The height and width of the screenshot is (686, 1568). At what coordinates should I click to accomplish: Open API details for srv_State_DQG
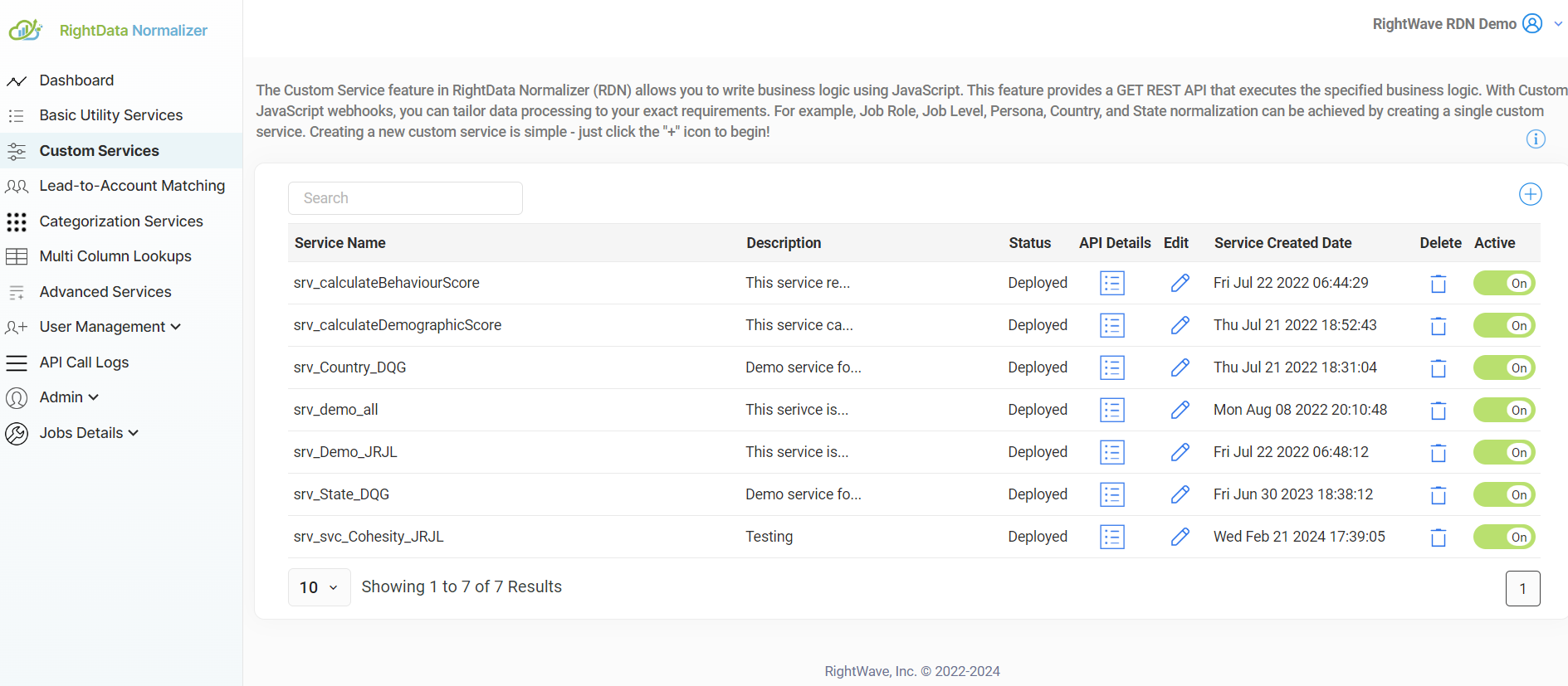click(1111, 495)
